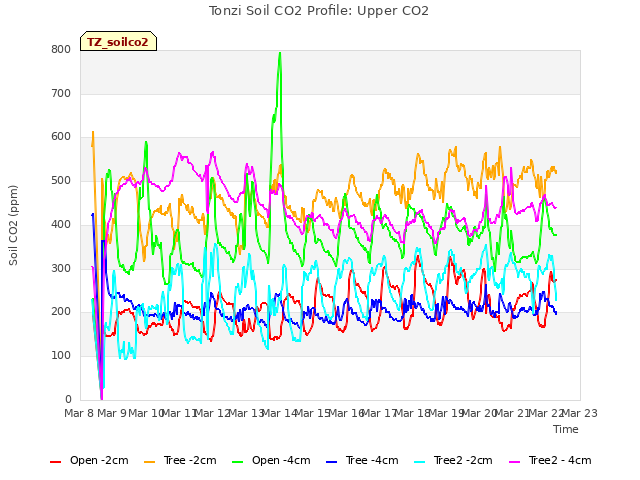Click the green Open -4cm legend swatch
Image resolution: width=640 pixels, height=480 pixels.
pos(238,462)
